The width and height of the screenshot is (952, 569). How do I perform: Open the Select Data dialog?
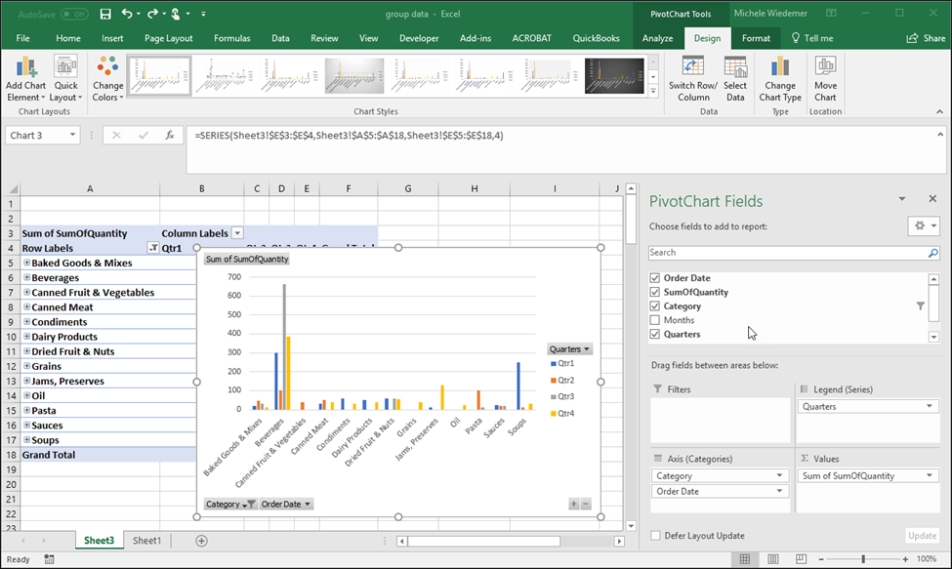tap(735, 79)
